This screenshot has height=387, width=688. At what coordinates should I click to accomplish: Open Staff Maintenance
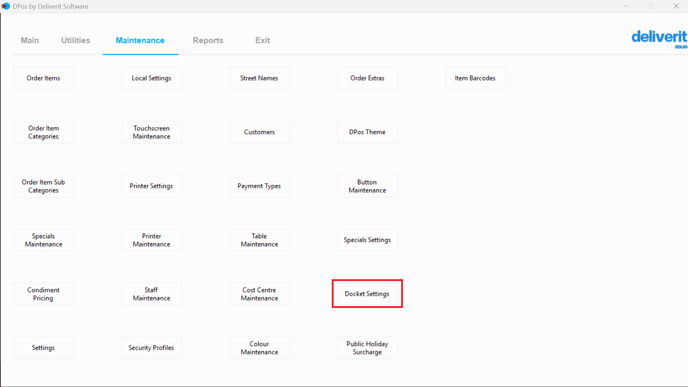151,294
